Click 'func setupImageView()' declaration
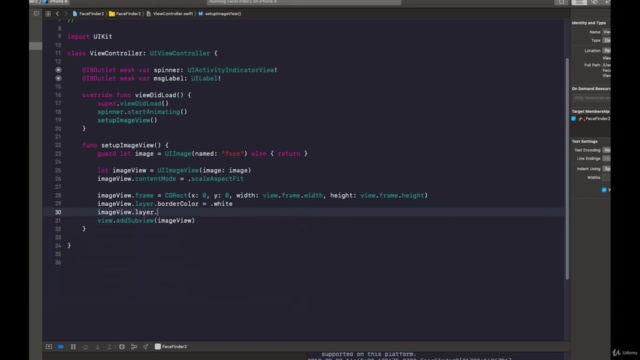The height and width of the screenshot is (360, 640). (125, 145)
